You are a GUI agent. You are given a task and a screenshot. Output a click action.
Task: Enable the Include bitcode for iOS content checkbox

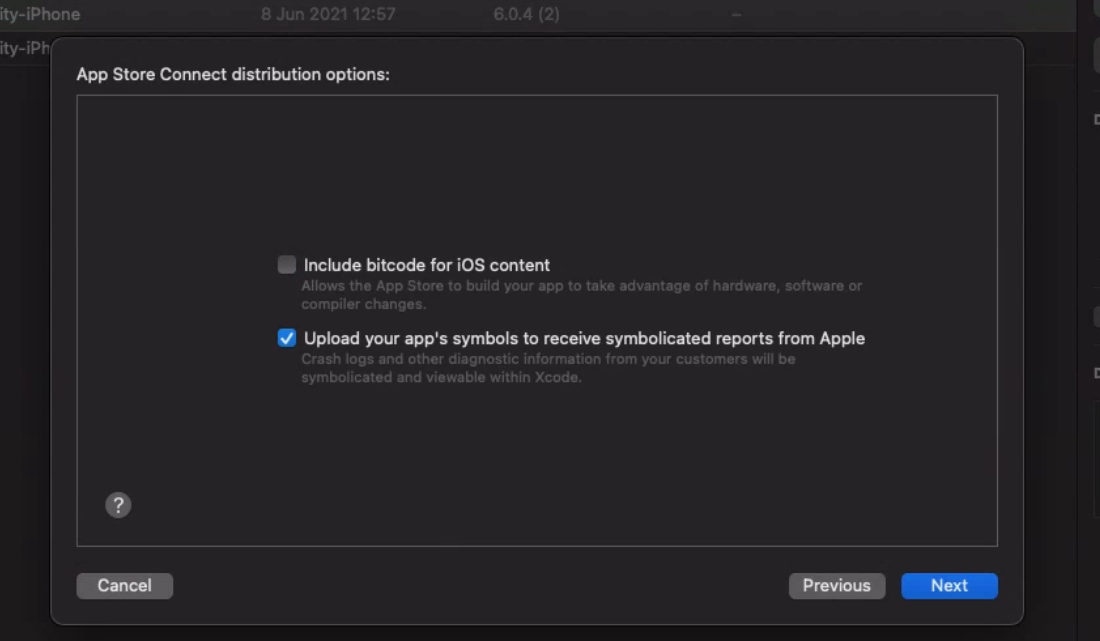coord(287,265)
